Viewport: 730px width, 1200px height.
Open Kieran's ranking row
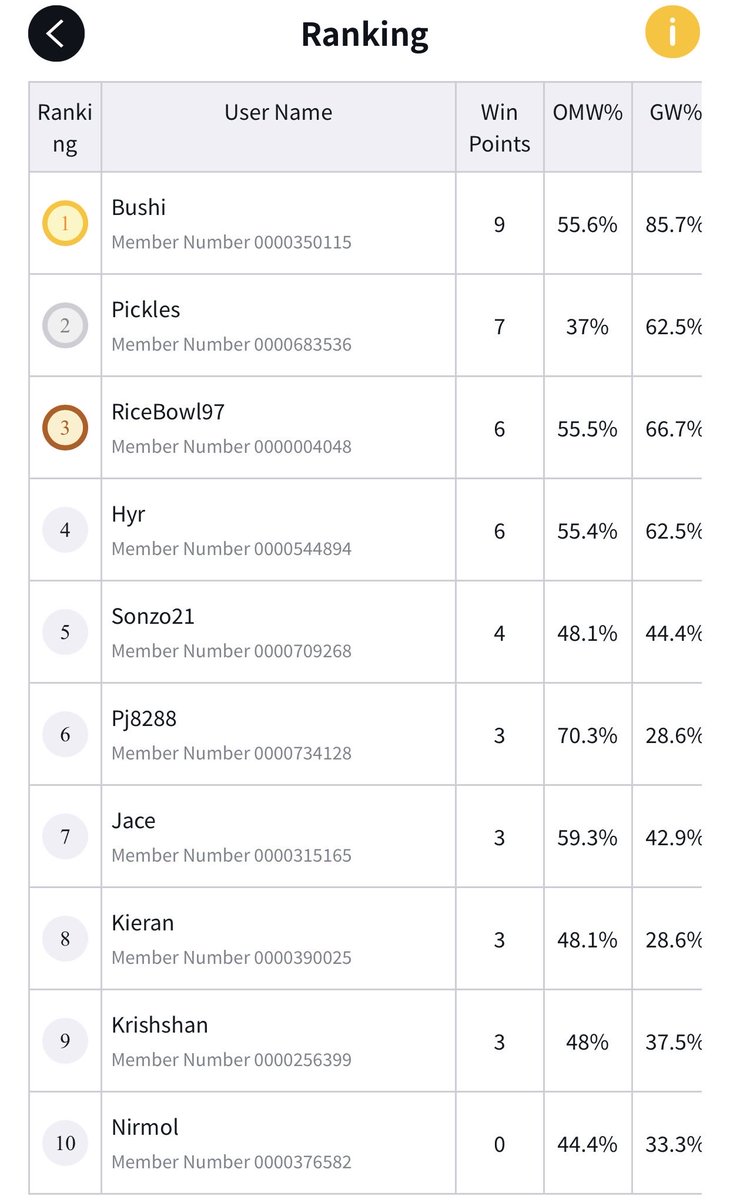(x=365, y=940)
